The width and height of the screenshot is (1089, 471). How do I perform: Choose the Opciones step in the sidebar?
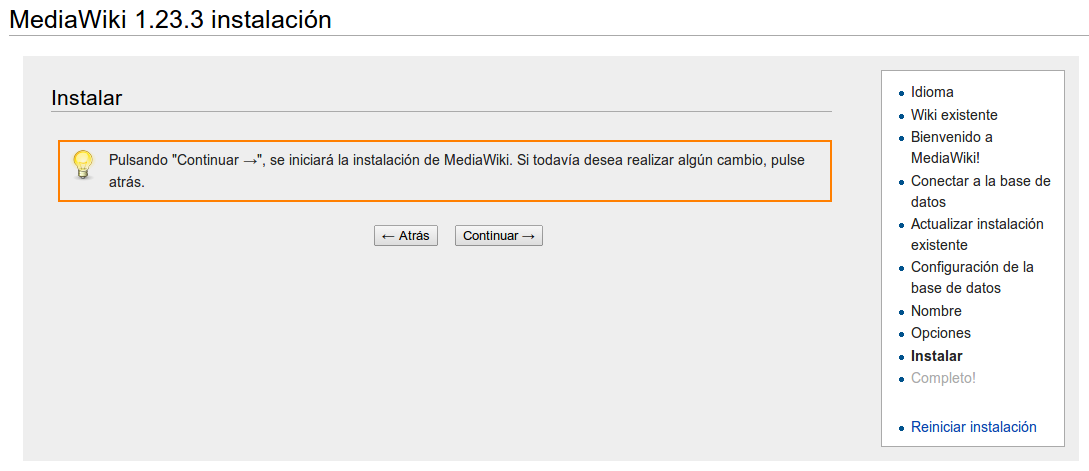pyautogui.click(x=941, y=333)
